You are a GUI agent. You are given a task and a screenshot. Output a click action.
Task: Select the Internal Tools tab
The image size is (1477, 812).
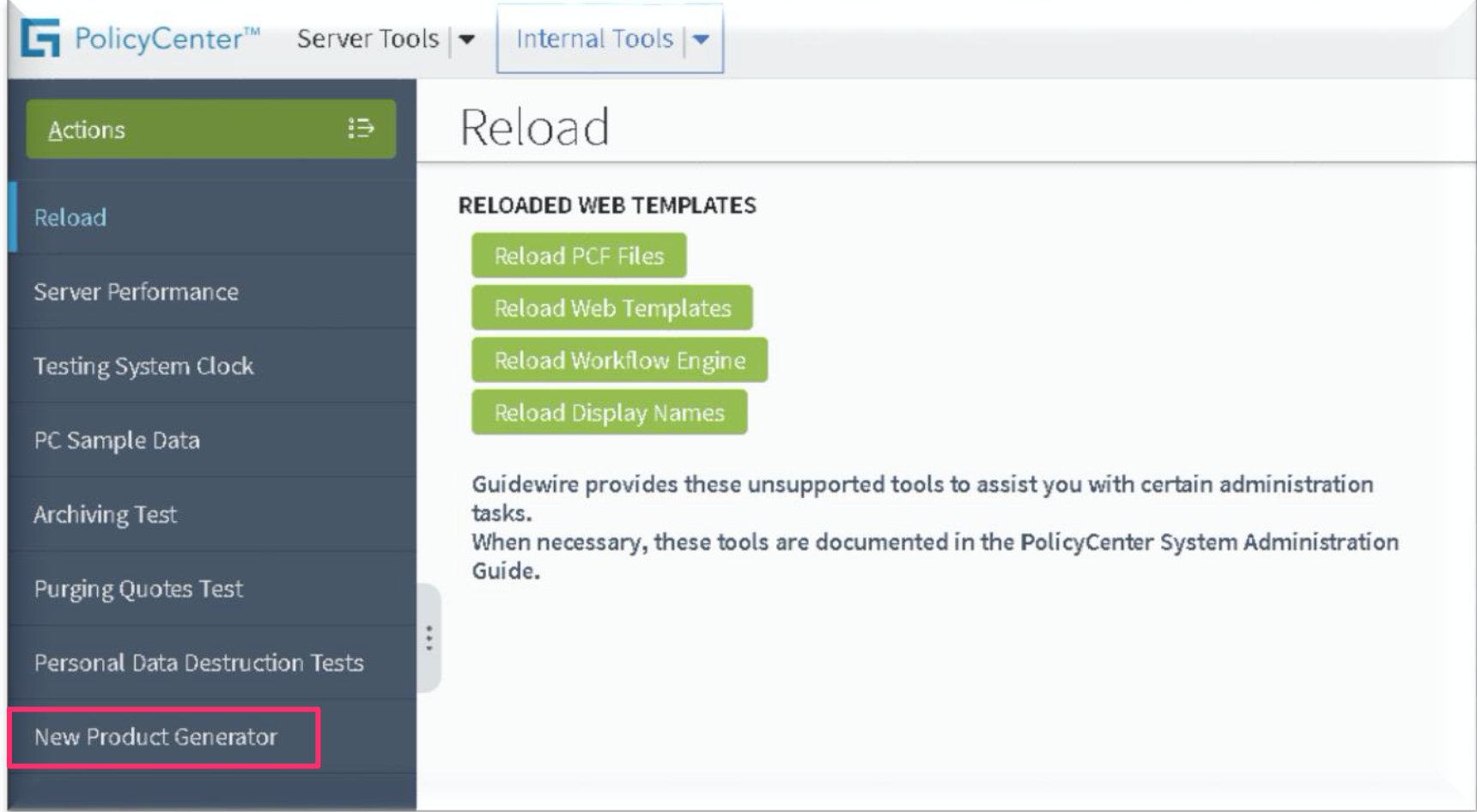(594, 39)
